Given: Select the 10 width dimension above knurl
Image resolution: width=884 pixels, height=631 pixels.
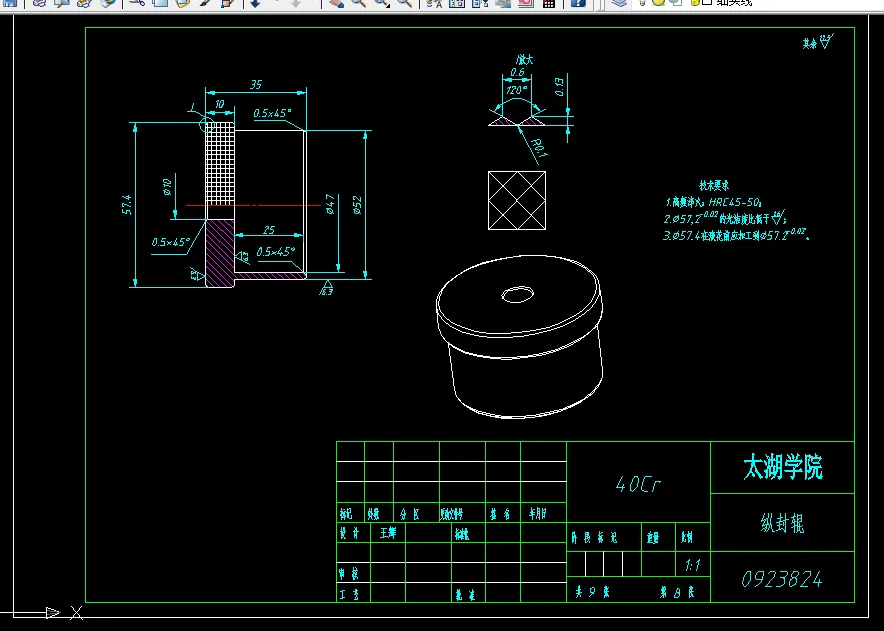Looking at the screenshot, I should pyautogui.click(x=219, y=104).
